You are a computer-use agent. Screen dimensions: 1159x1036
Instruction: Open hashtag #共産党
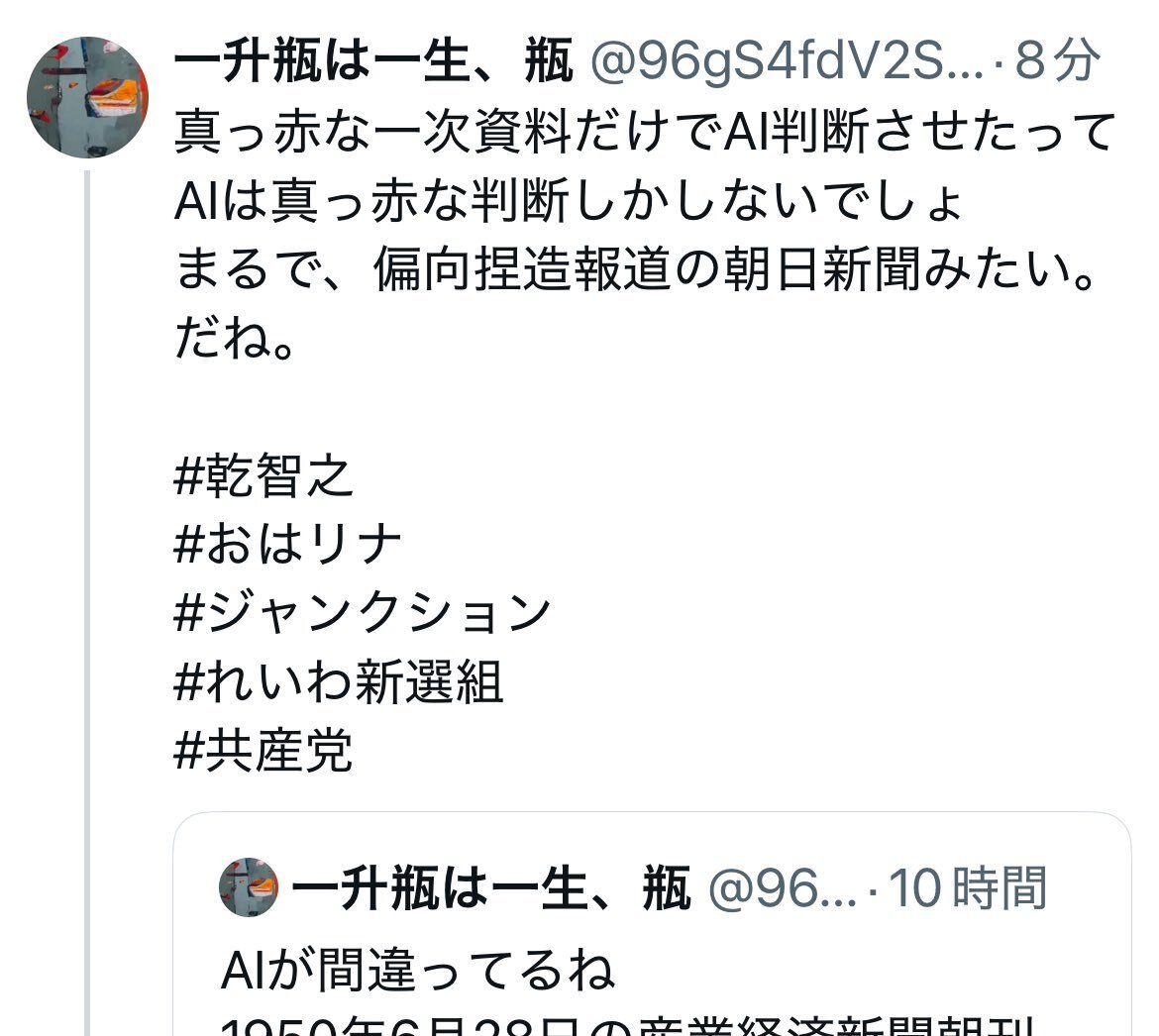point(263,750)
